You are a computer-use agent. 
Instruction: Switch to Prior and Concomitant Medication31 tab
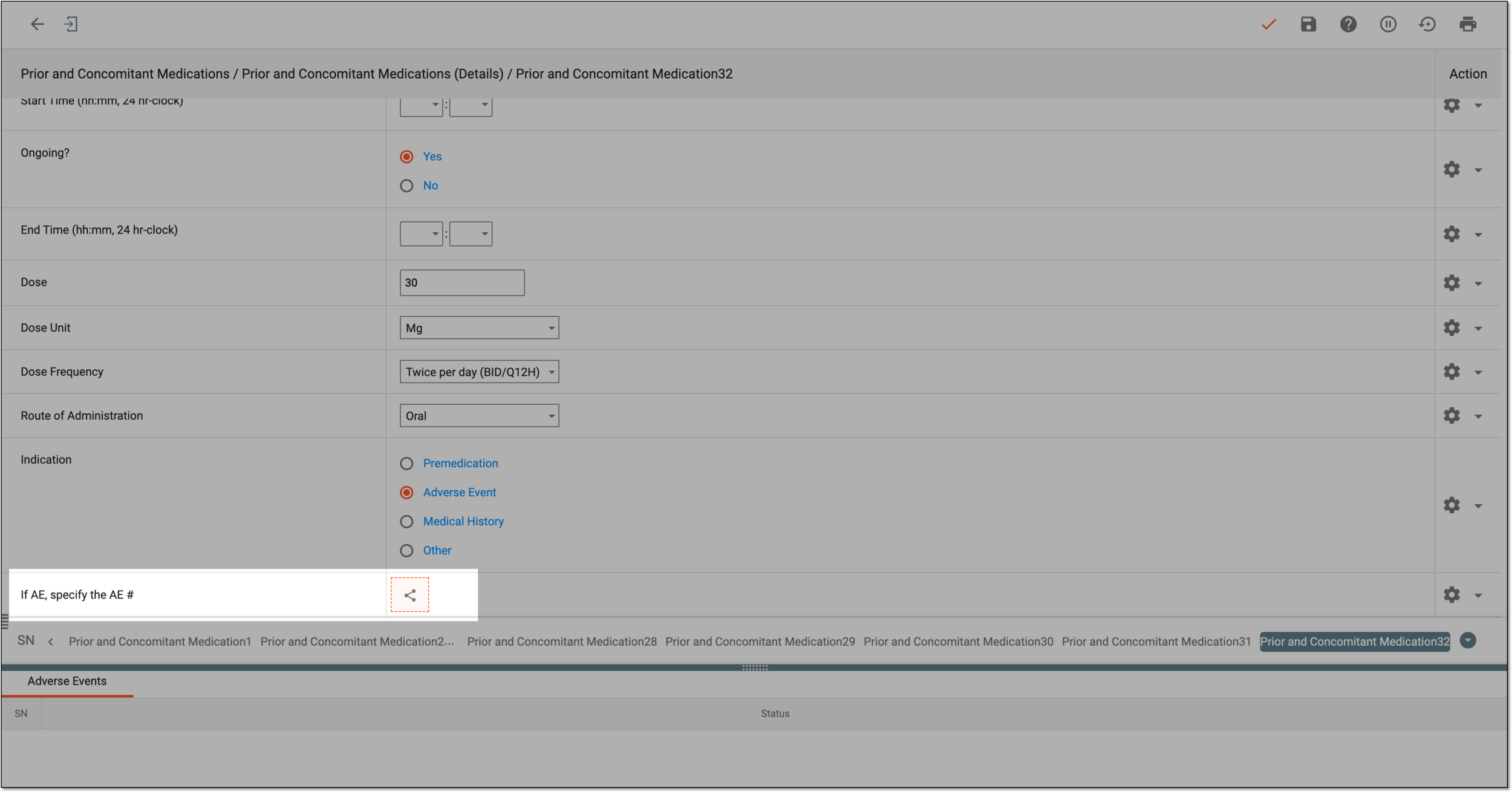1156,641
